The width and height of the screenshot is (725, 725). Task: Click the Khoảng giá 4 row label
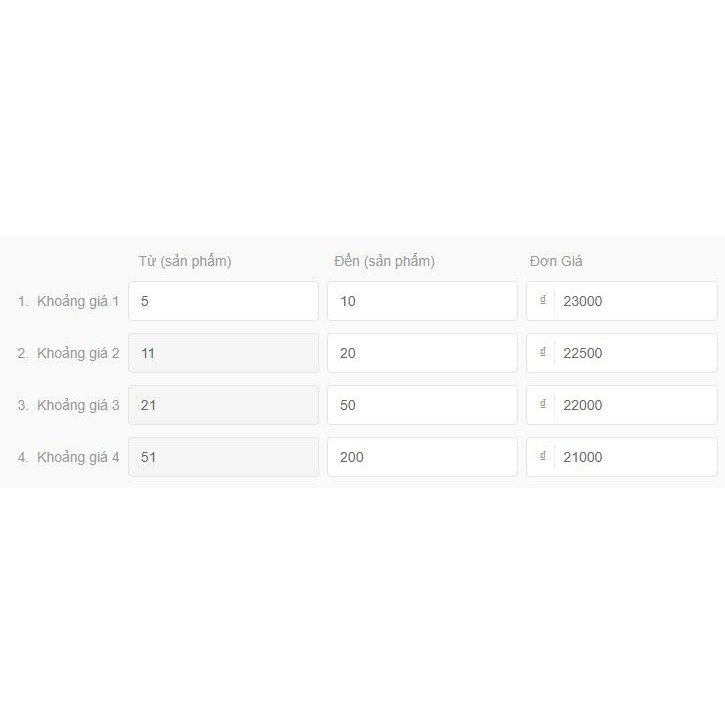click(78, 457)
